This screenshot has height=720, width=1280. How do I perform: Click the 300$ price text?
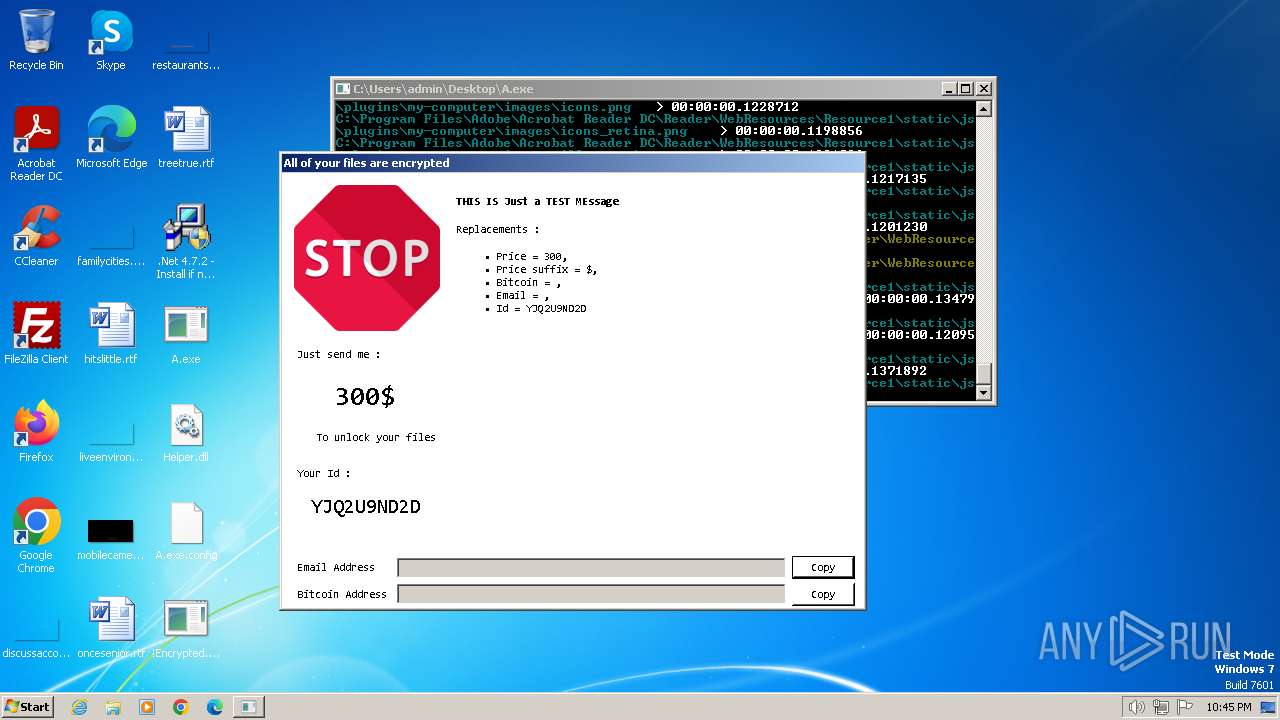[365, 397]
